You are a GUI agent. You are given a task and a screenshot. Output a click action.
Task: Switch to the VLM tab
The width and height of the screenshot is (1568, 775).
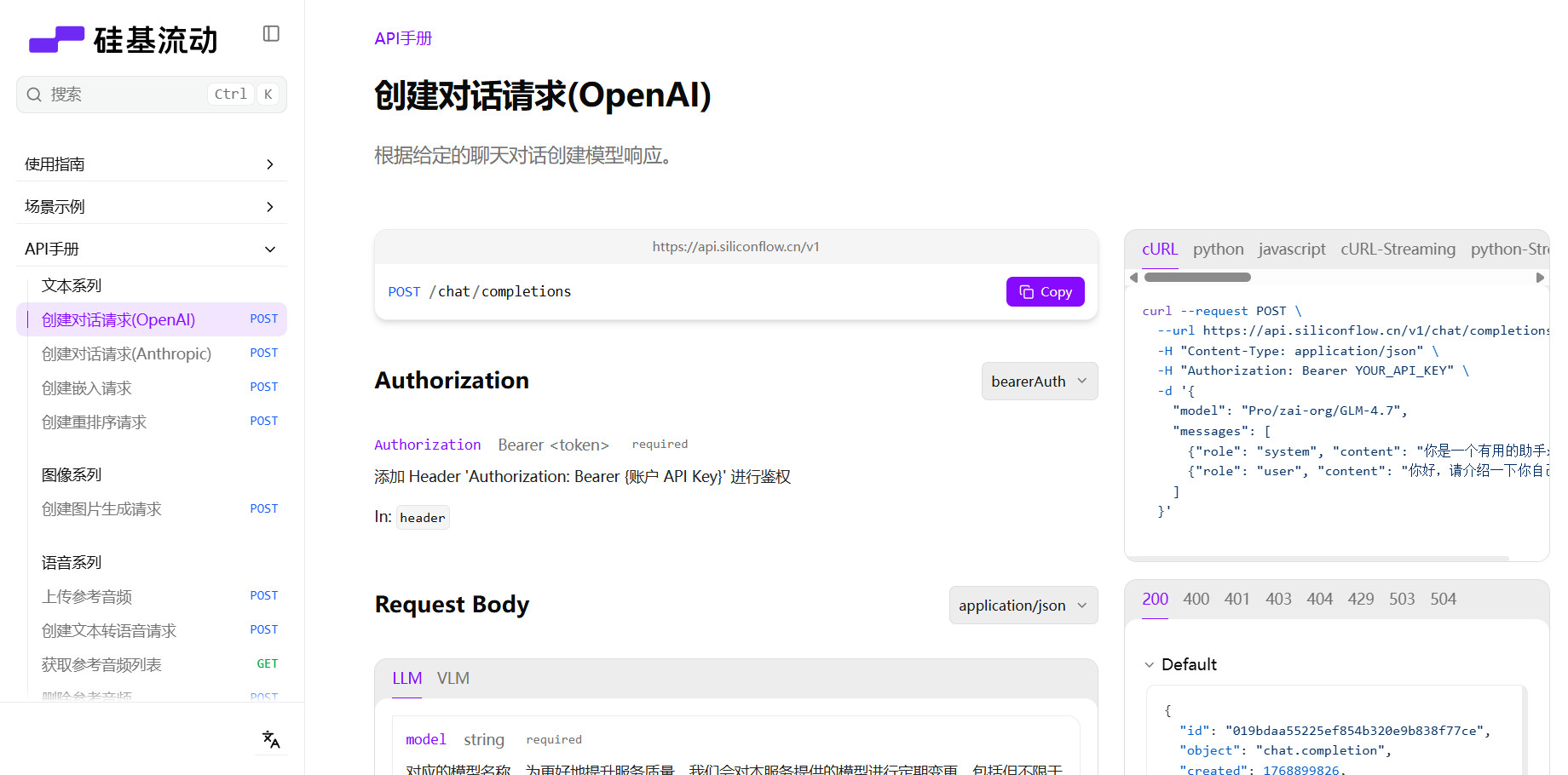coord(453,679)
